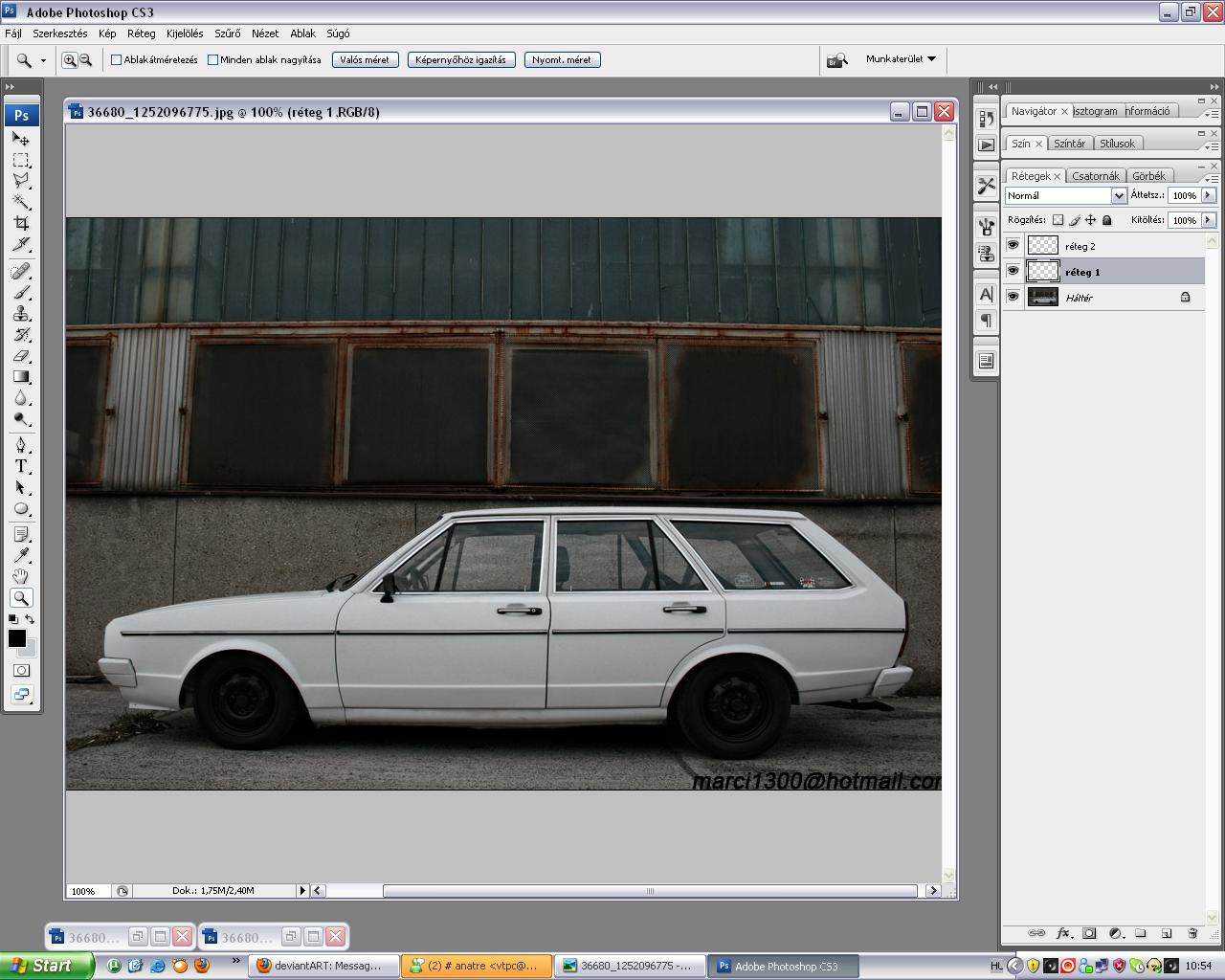This screenshot has width=1225, height=980.
Task: Select the Healing Brush tool
Action: tap(21, 272)
